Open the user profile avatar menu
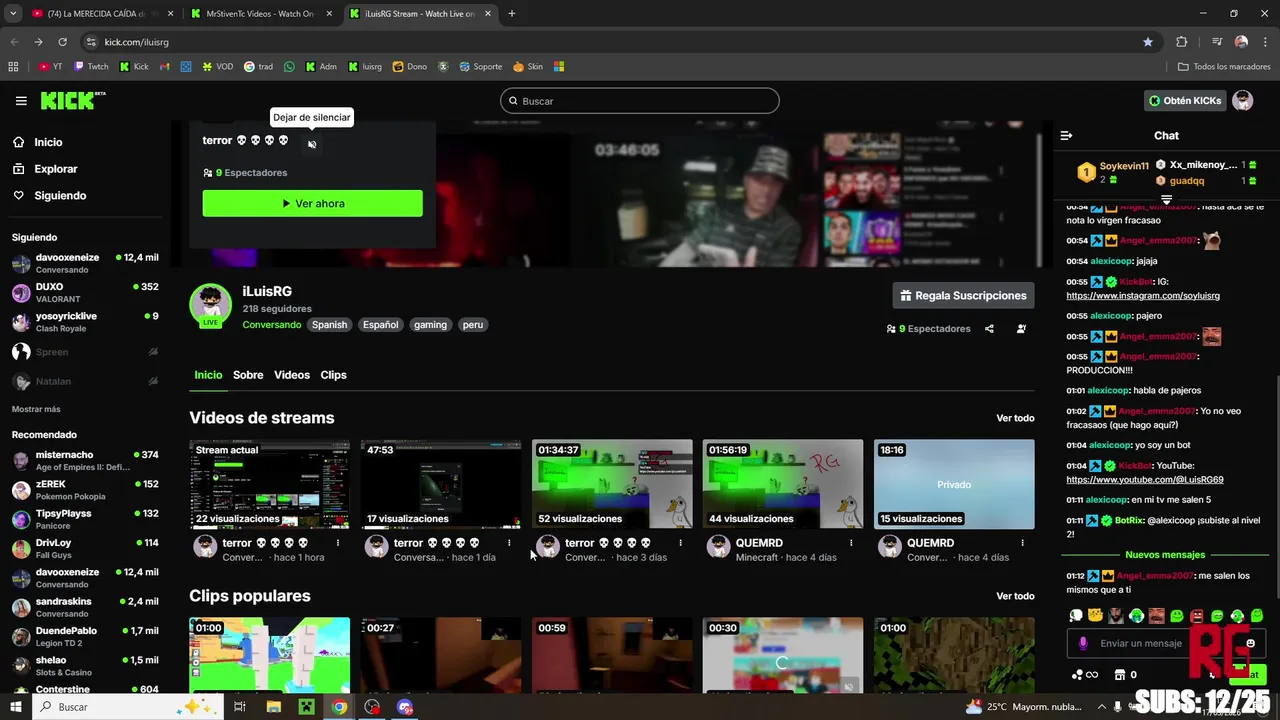This screenshot has width=1280, height=720. (x=1243, y=101)
